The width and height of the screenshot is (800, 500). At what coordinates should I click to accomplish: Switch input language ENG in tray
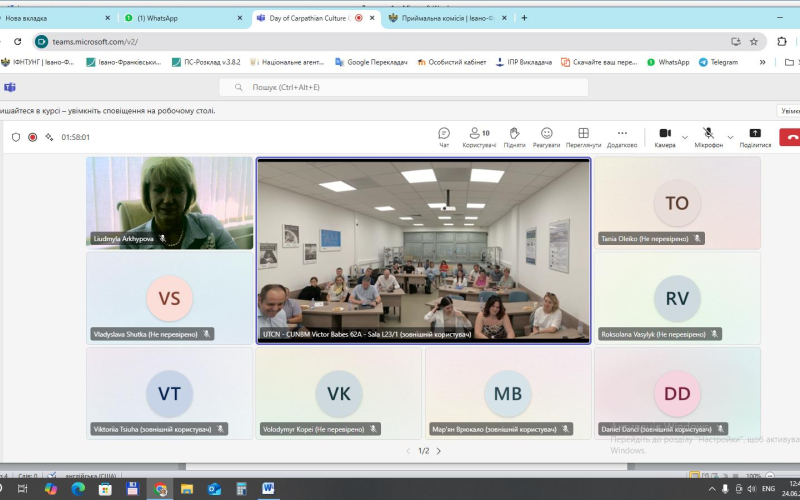click(768, 489)
